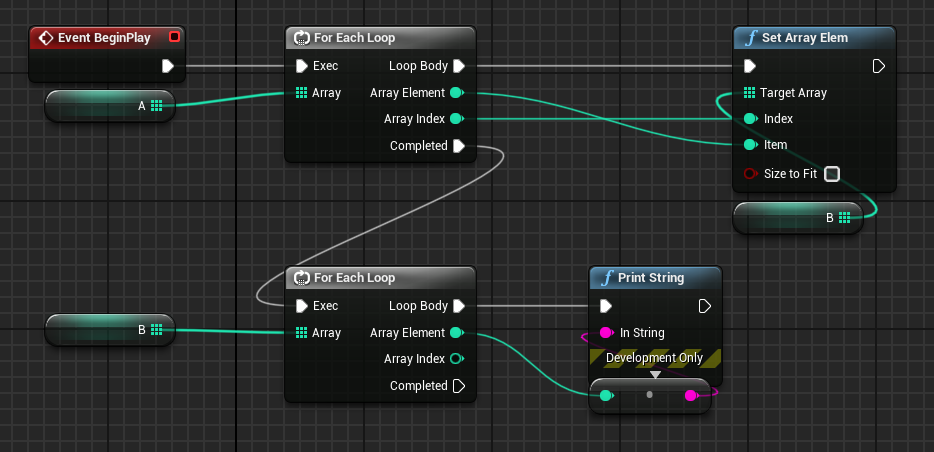
Task: Click Exec input pin of the B array's For Each Loop
Action: point(302,306)
